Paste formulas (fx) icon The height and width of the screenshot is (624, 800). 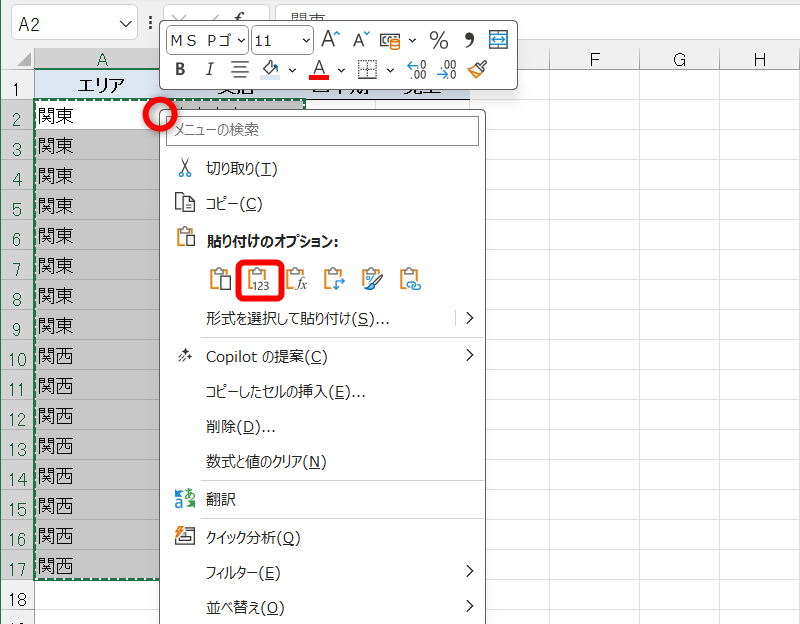(x=297, y=279)
